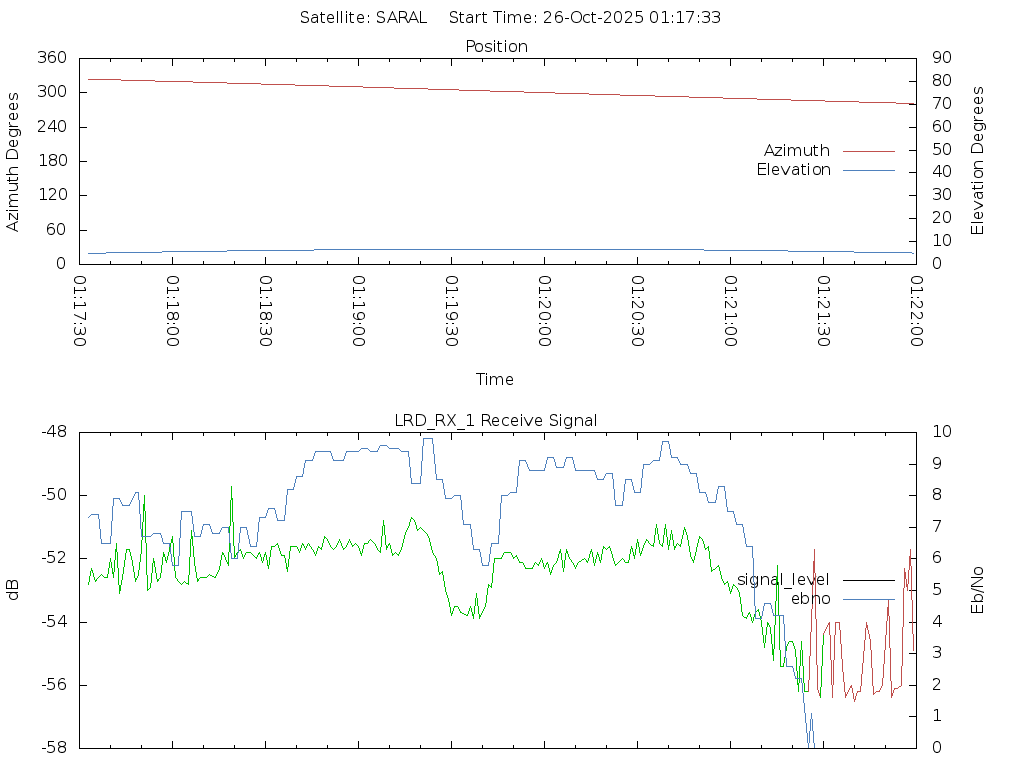The height and width of the screenshot is (768, 1024).
Task: Click the Azimuth legend red line sample
Action: point(868,151)
